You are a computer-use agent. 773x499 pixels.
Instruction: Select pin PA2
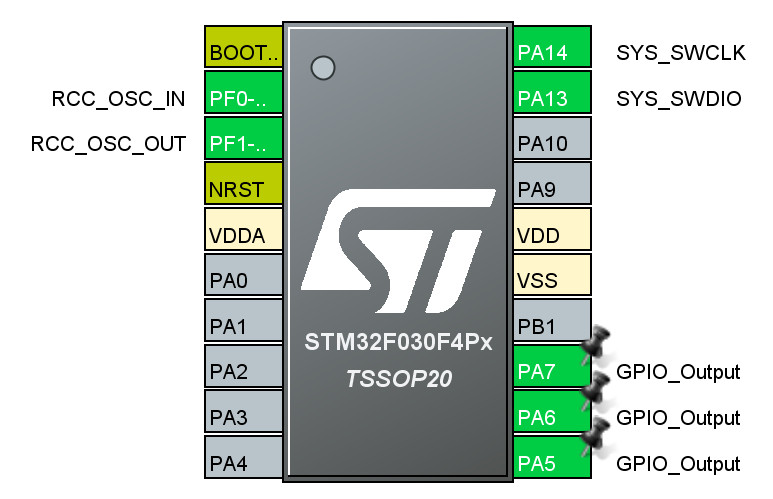244,366
